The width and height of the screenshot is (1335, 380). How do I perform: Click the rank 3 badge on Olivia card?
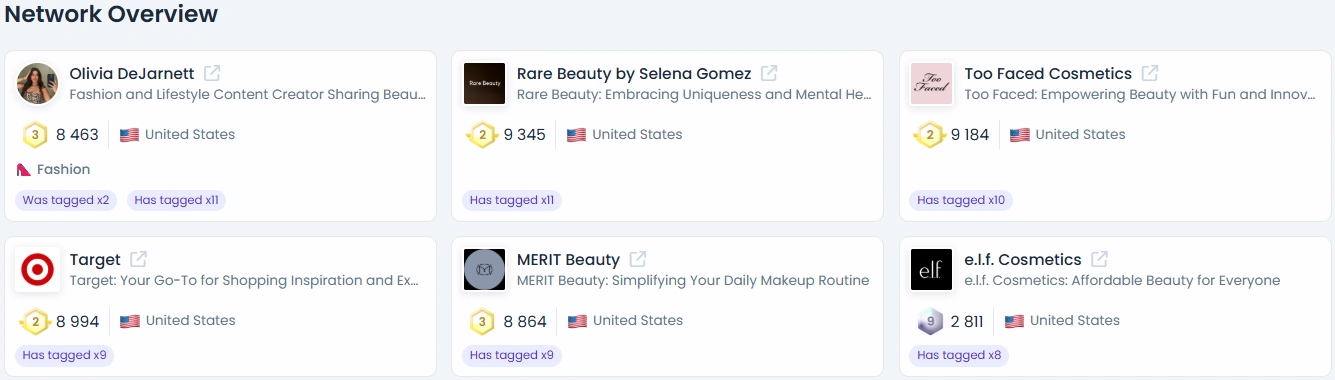(x=35, y=135)
